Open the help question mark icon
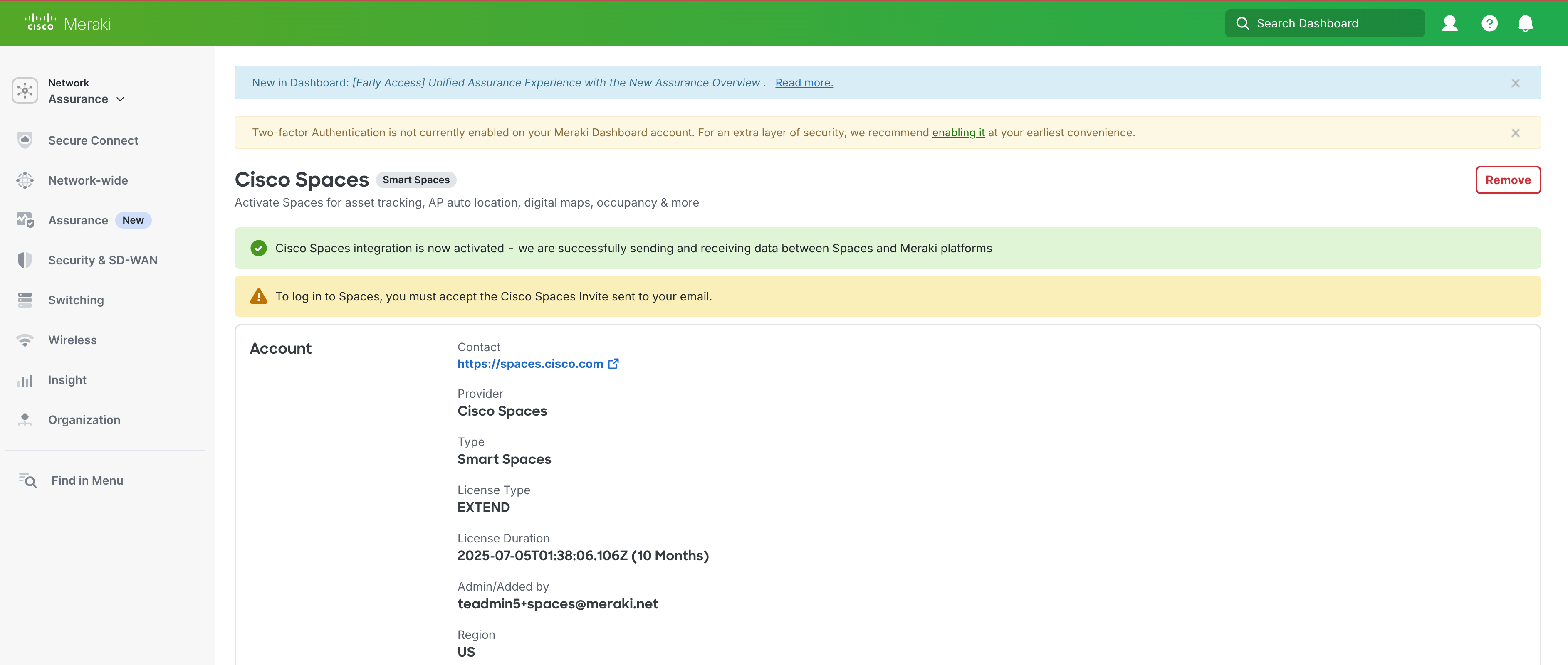The image size is (1568, 665). [x=1489, y=23]
